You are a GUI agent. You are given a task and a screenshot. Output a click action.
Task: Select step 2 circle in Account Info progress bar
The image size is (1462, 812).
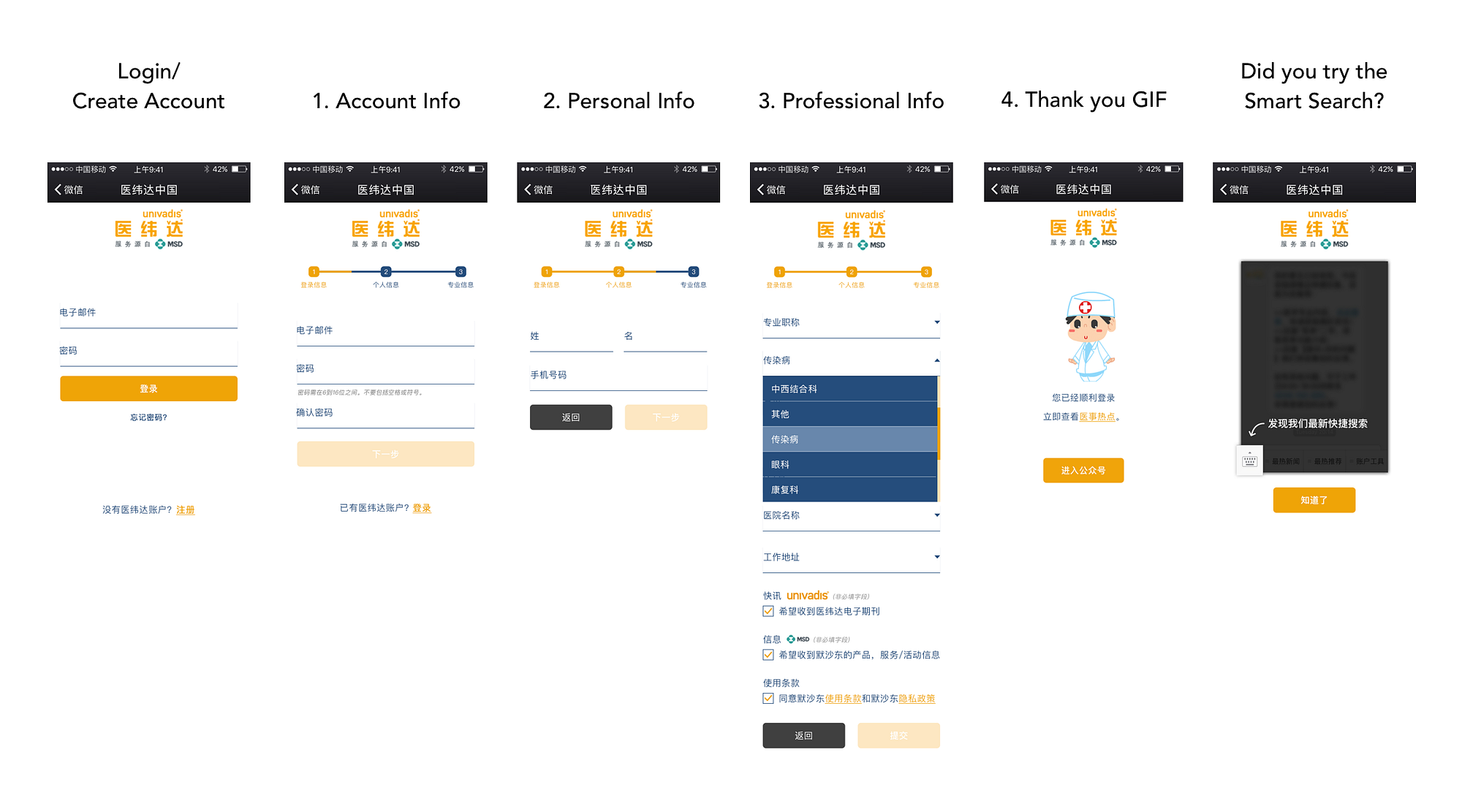[386, 272]
